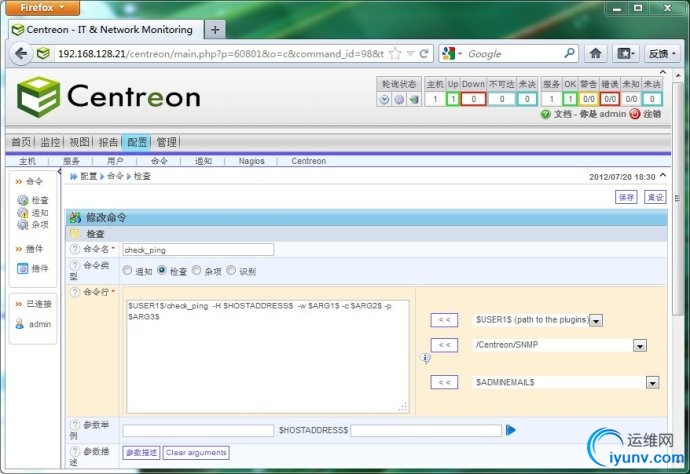
Task: Select the 检查 command type radio
Action: point(162,270)
